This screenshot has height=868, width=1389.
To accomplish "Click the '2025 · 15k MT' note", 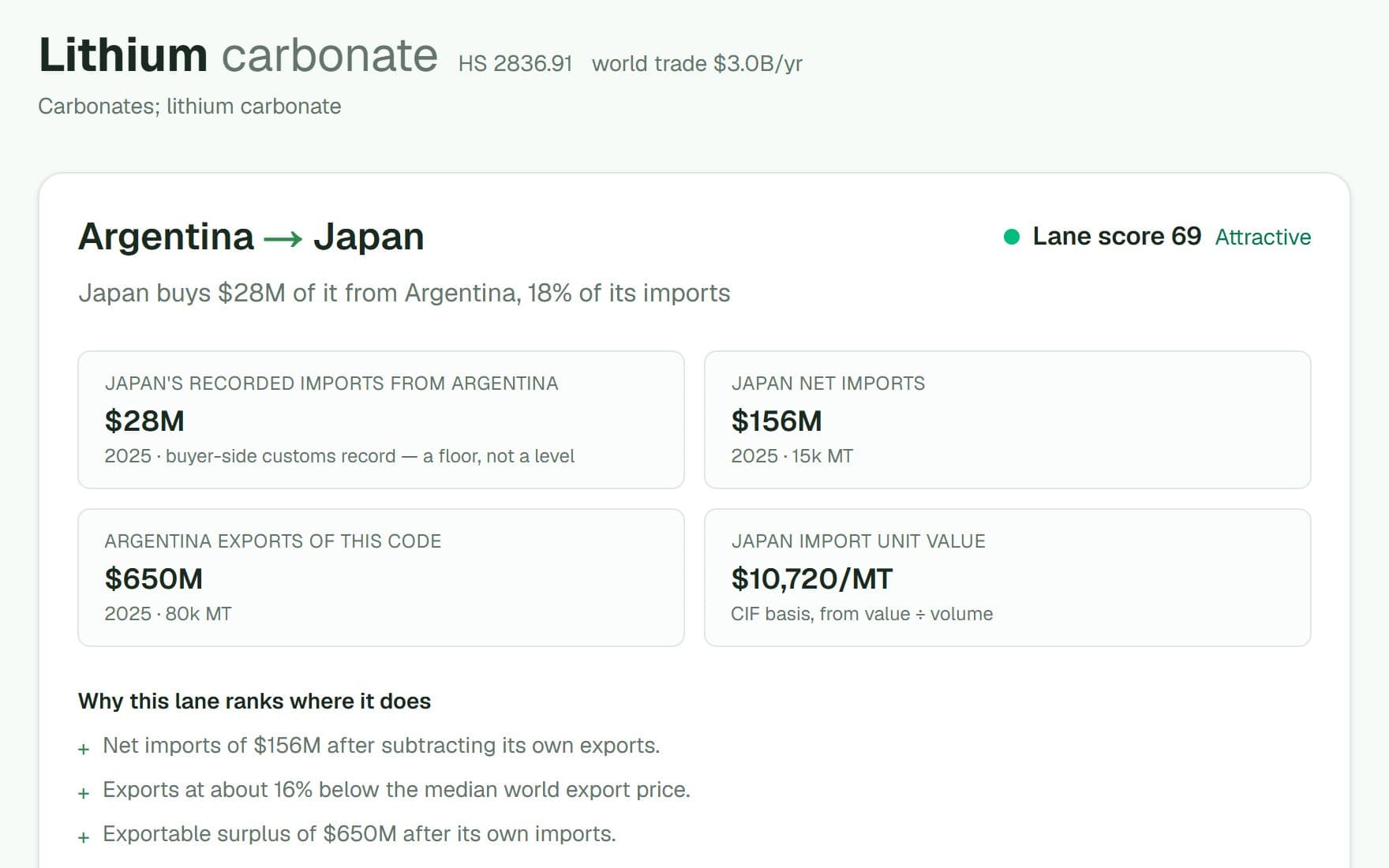I will tap(792, 456).
